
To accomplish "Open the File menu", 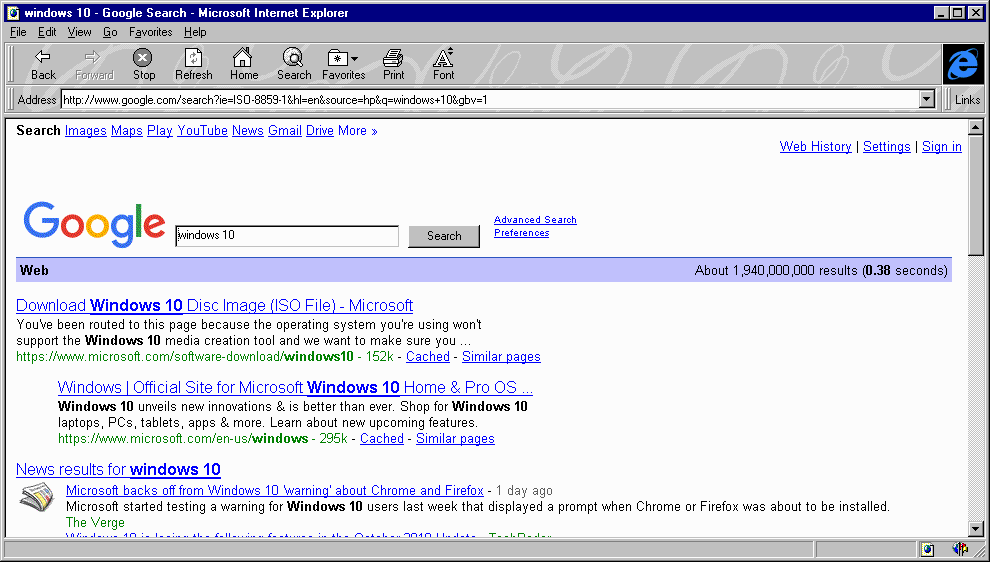I will (x=18, y=32).
